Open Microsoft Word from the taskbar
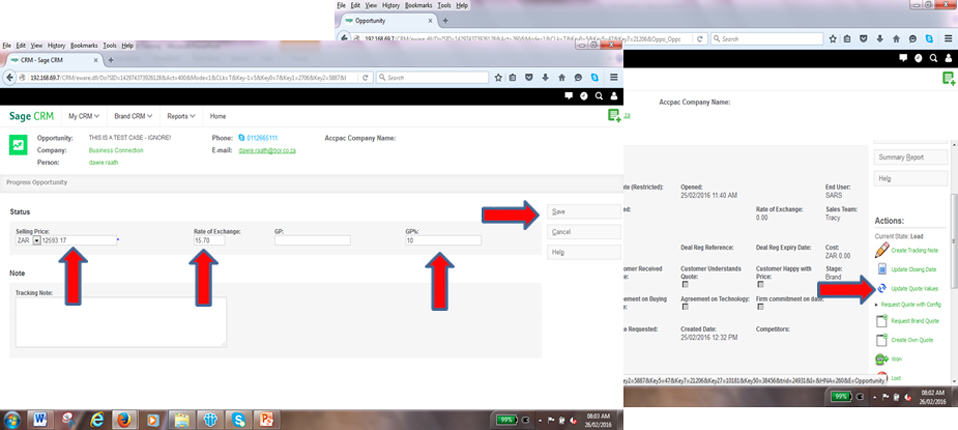Screen dimensions: 958x430 (x=42, y=420)
